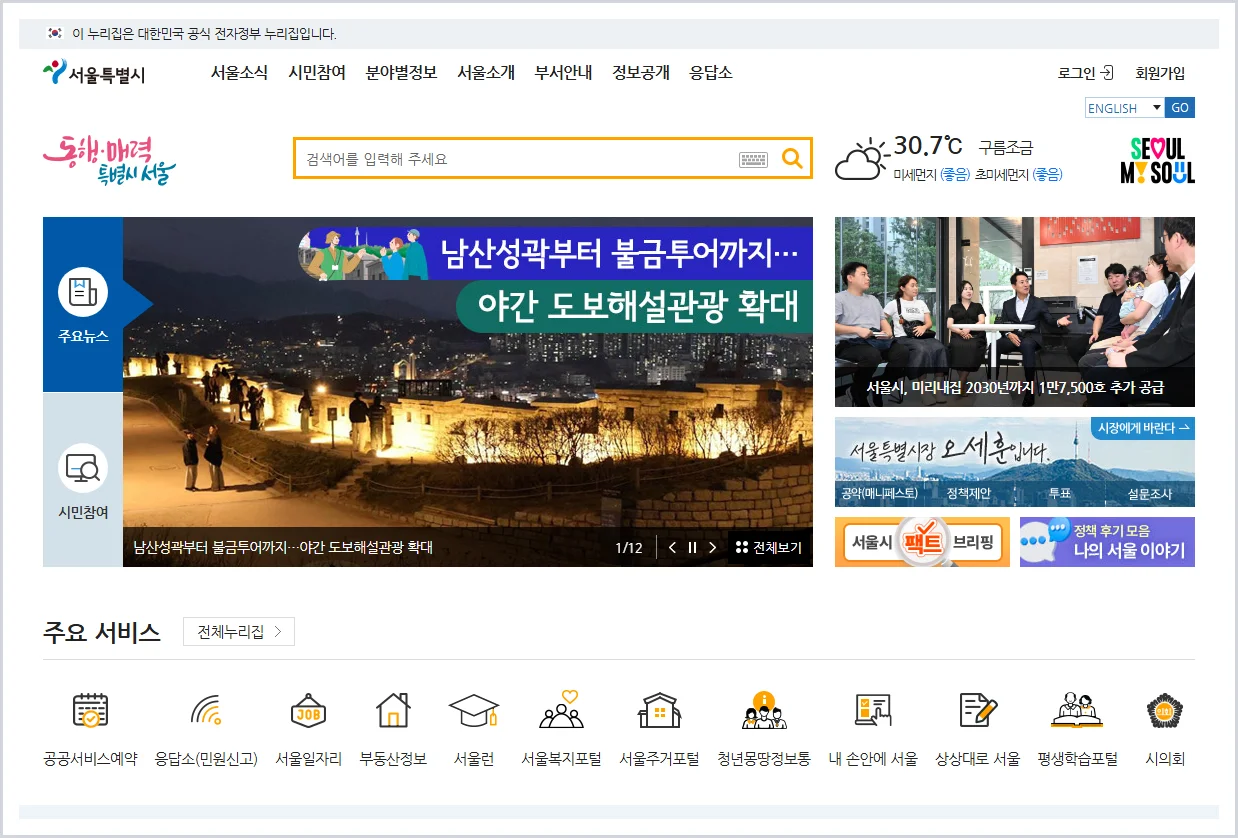The height and width of the screenshot is (838, 1238).
Task: Open the 정책제안 link
Action: (x=969, y=494)
